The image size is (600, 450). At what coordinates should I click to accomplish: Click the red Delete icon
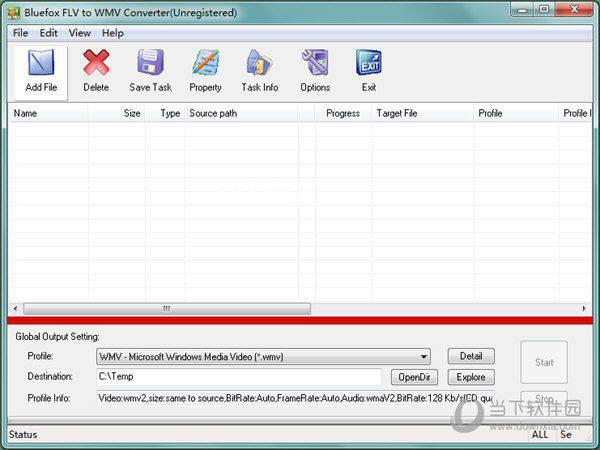pos(96,62)
